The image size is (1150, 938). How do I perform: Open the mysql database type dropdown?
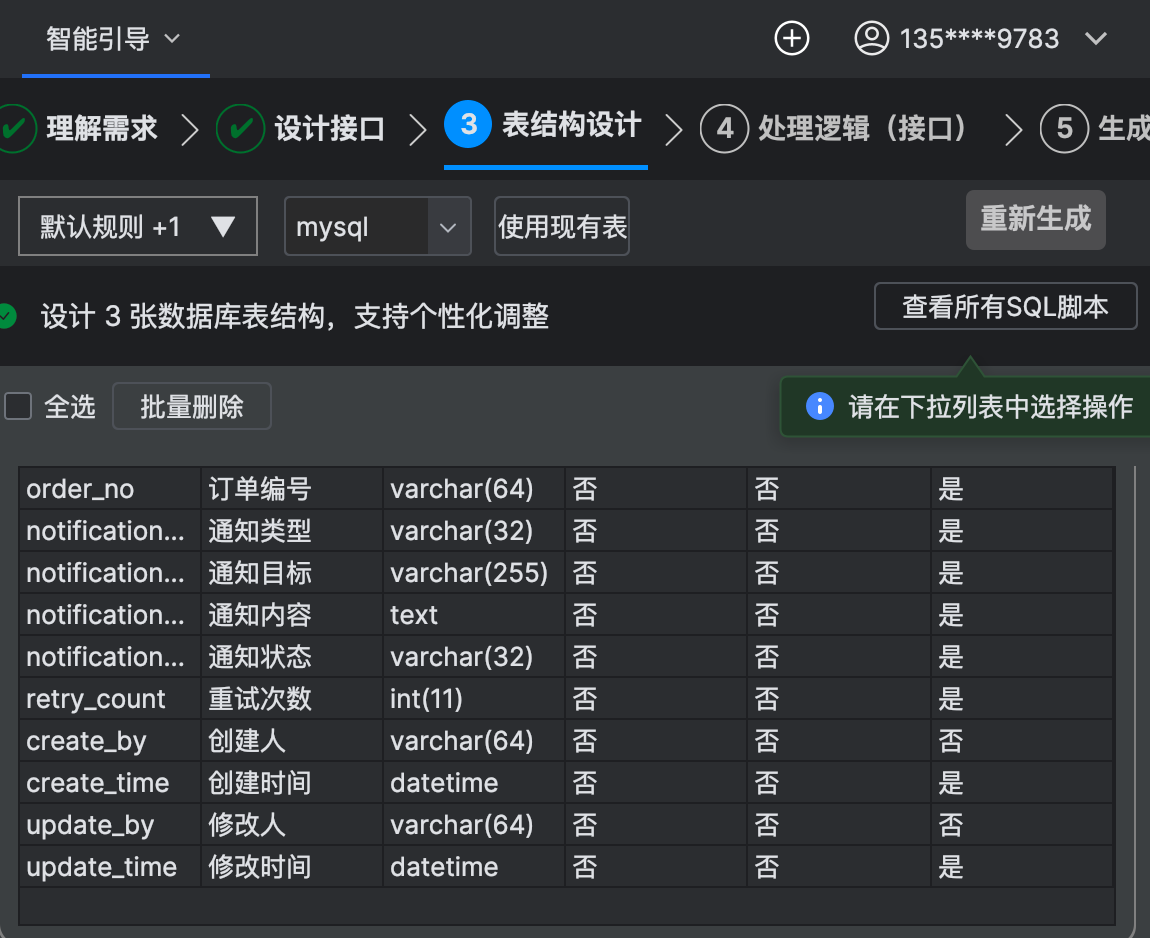[378, 226]
